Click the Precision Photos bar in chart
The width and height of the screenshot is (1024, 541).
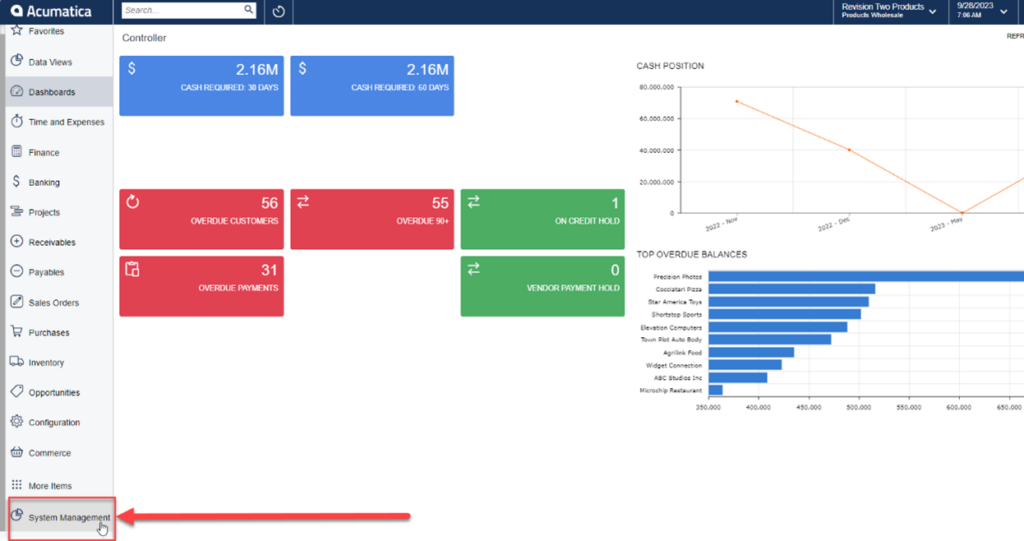click(866, 276)
